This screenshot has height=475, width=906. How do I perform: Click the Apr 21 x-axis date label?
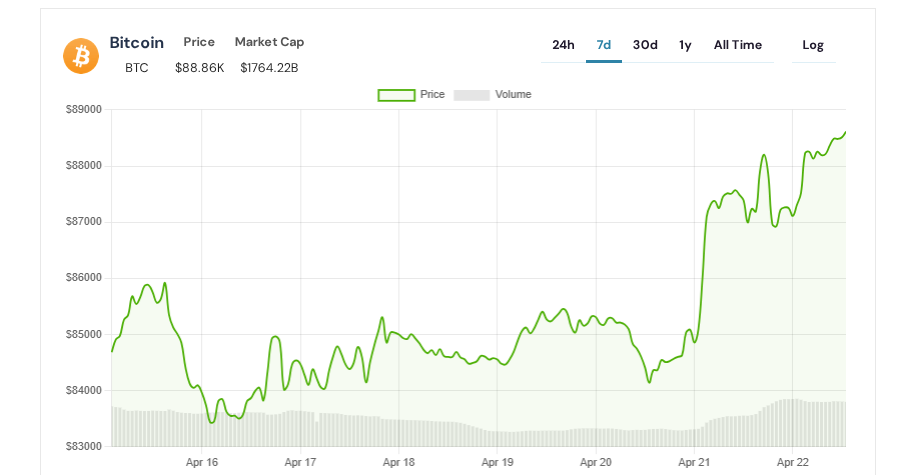tap(694, 462)
